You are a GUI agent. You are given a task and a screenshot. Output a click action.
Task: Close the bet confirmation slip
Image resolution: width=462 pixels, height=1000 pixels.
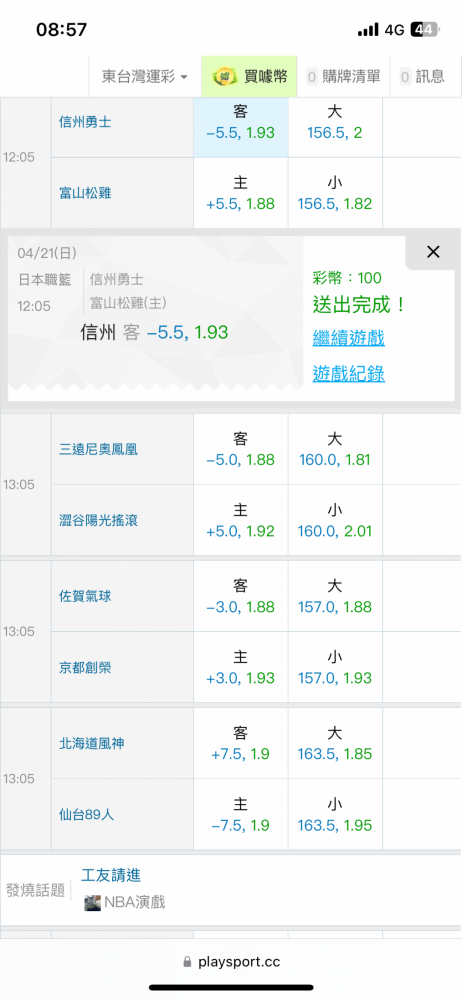pyautogui.click(x=433, y=252)
